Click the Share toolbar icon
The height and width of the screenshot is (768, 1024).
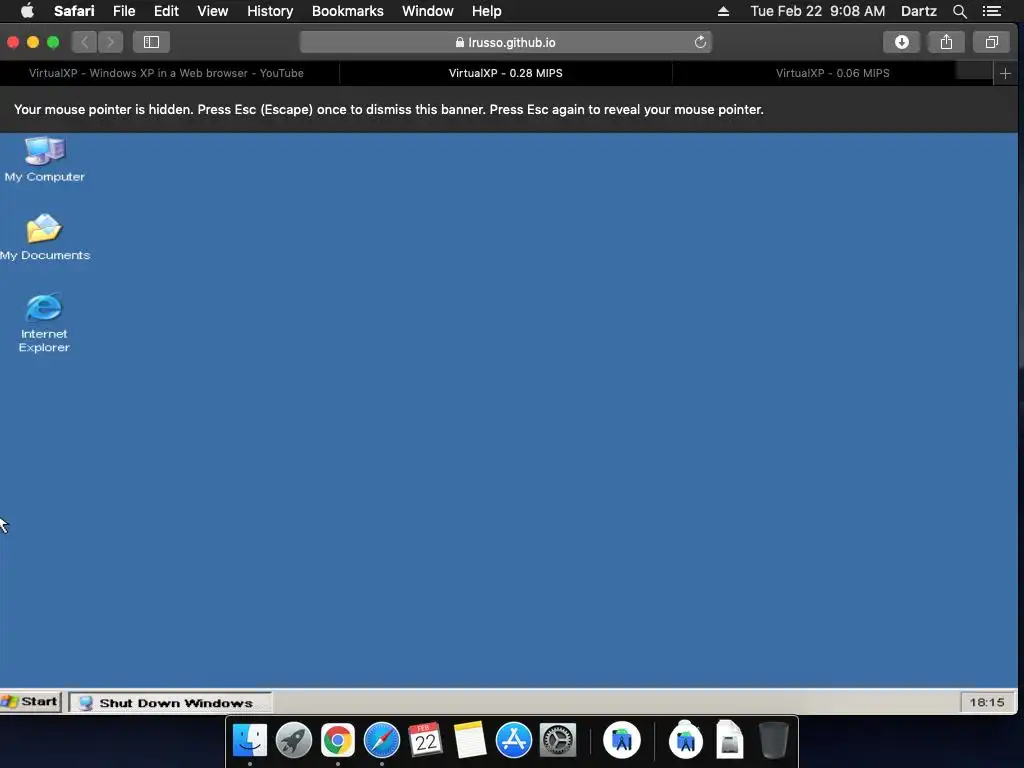[946, 42]
